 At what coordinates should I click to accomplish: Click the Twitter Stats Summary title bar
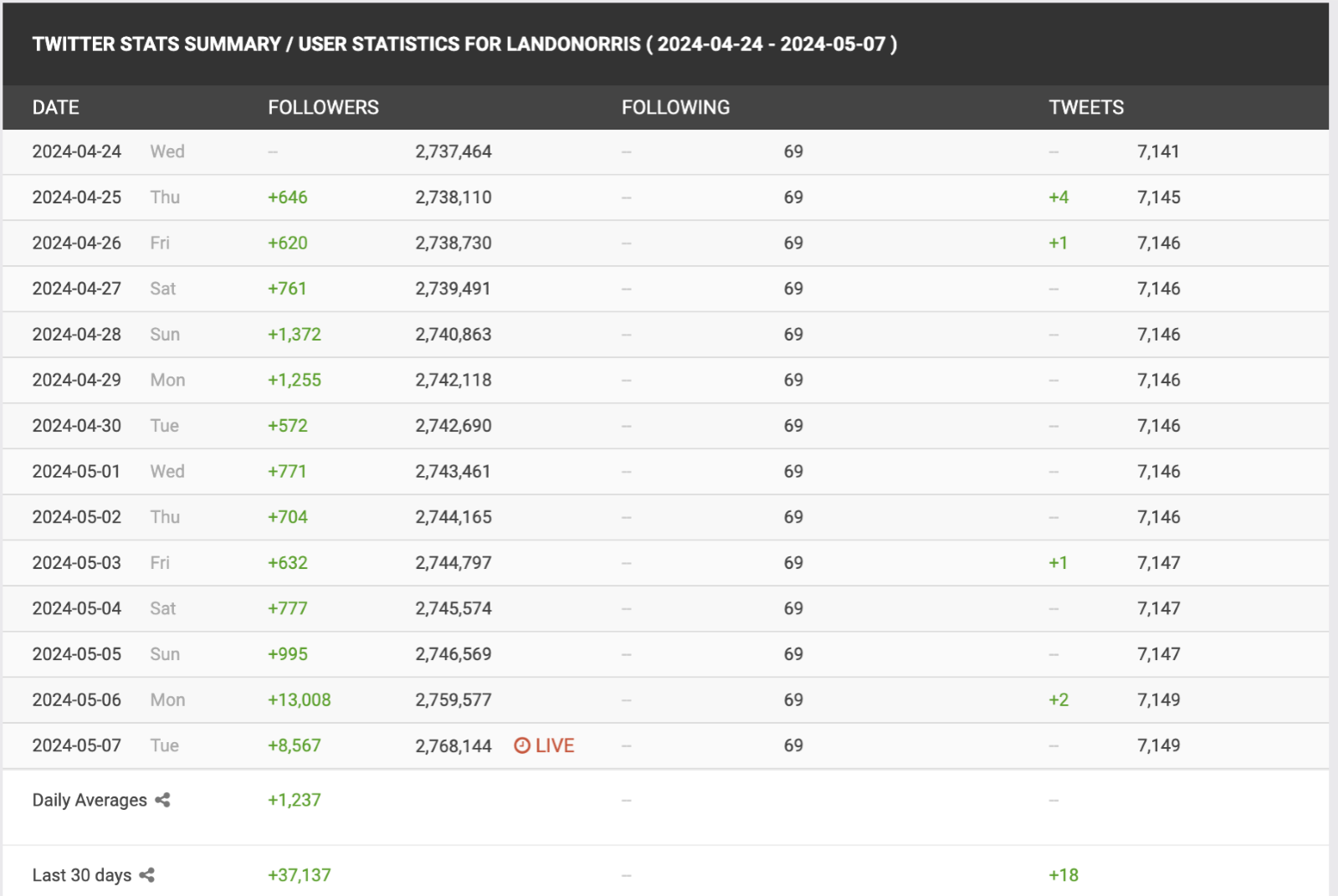(x=464, y=44)
